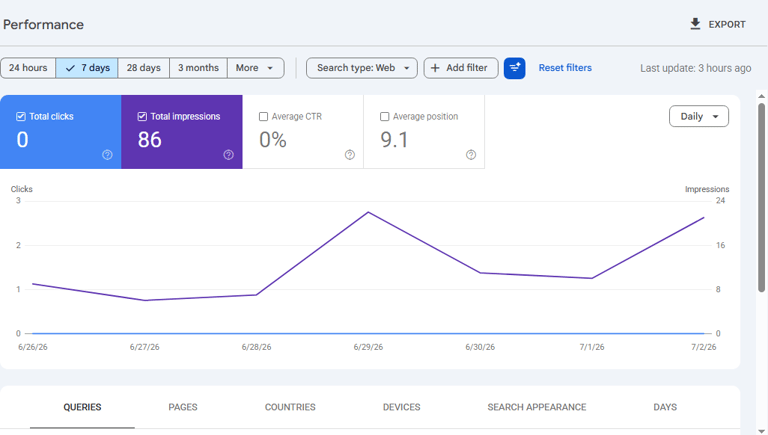
Task: Click the impressions peak point on 6/29/26
Action: tap(368, 212)
